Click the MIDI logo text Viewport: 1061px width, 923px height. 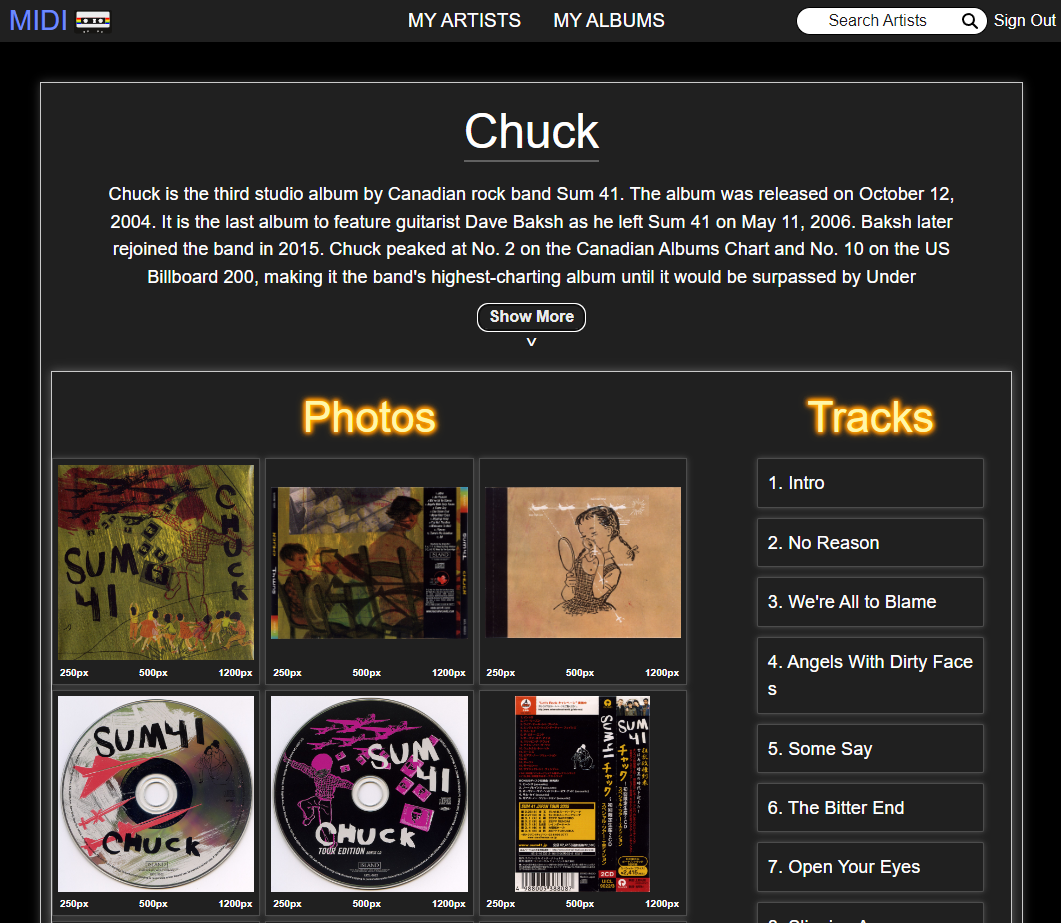point(38,20)
